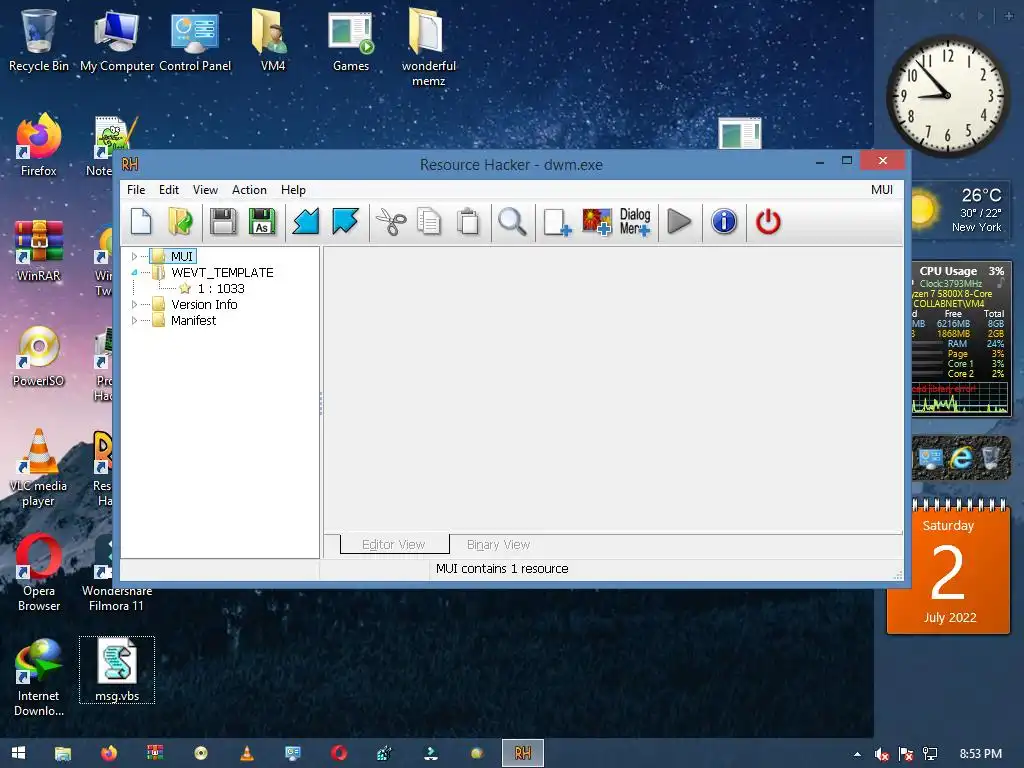1024x768 pixels.
Task: Click the analog clock gadget
Action: [x=948, y=96]
